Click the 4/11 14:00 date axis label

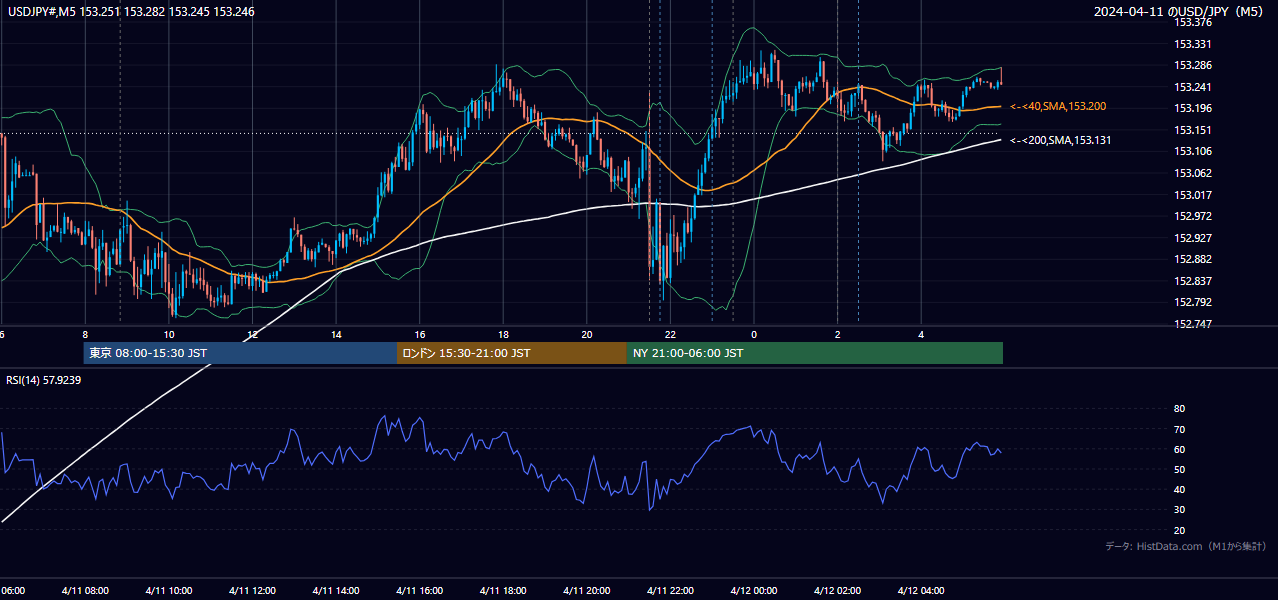[x=336, y=591]
